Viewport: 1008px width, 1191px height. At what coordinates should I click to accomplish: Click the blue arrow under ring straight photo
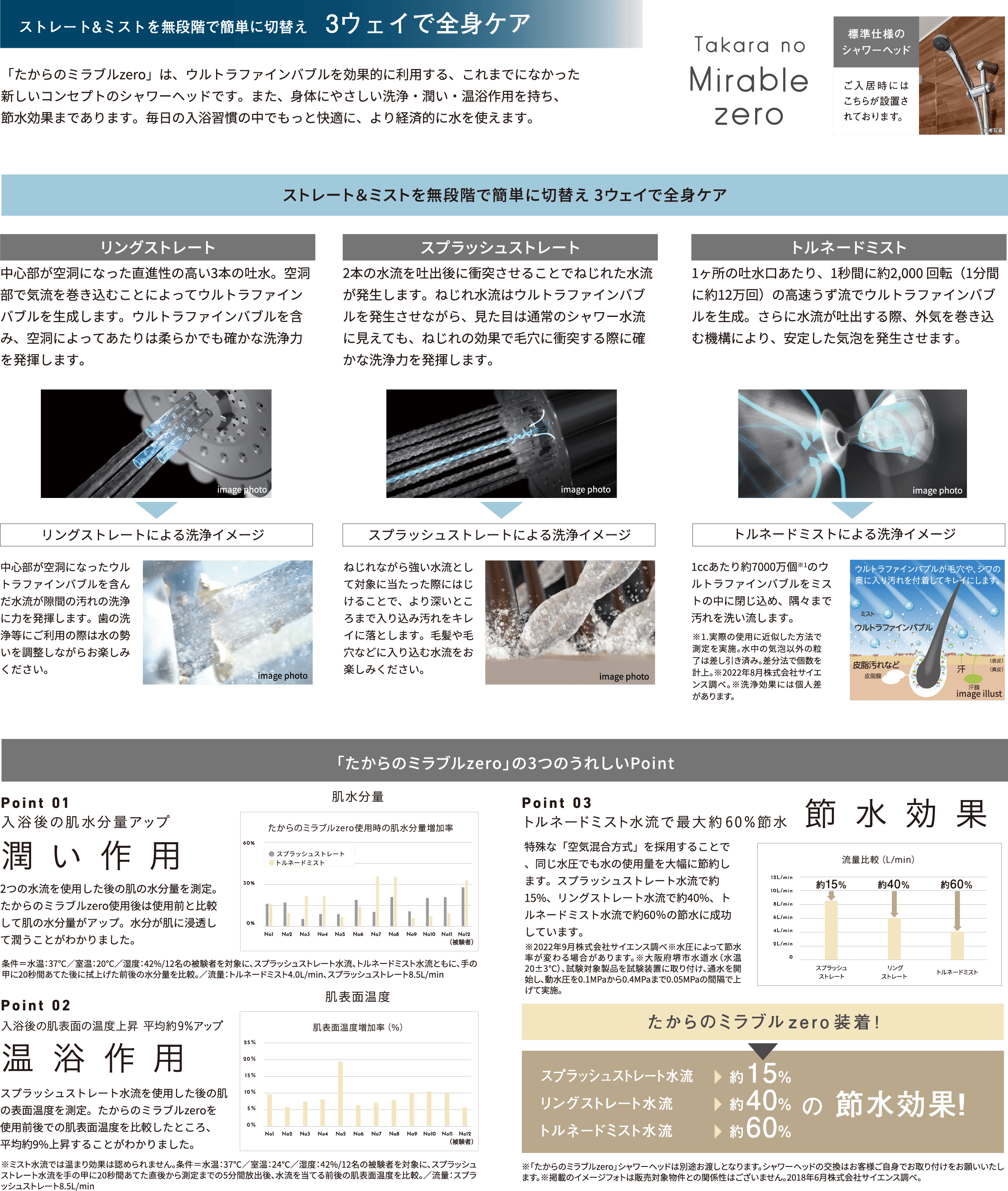(x=156, y=510)
